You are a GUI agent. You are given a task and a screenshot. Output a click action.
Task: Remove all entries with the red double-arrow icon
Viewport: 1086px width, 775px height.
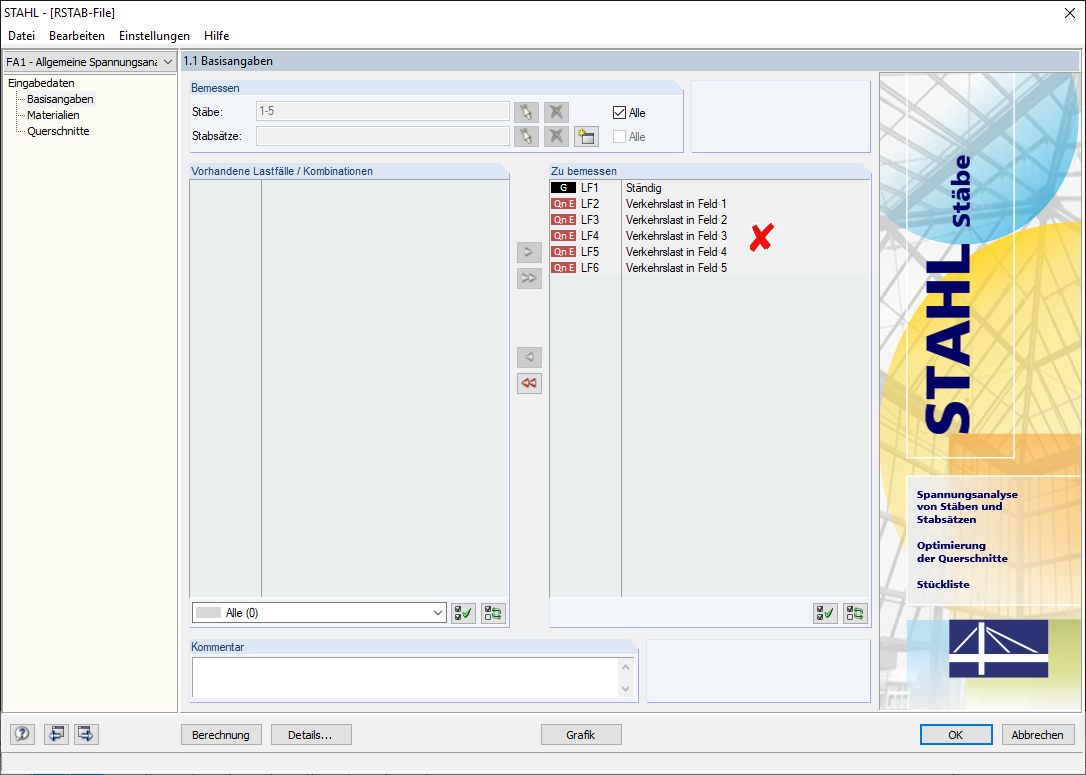(x=529, y=383)
